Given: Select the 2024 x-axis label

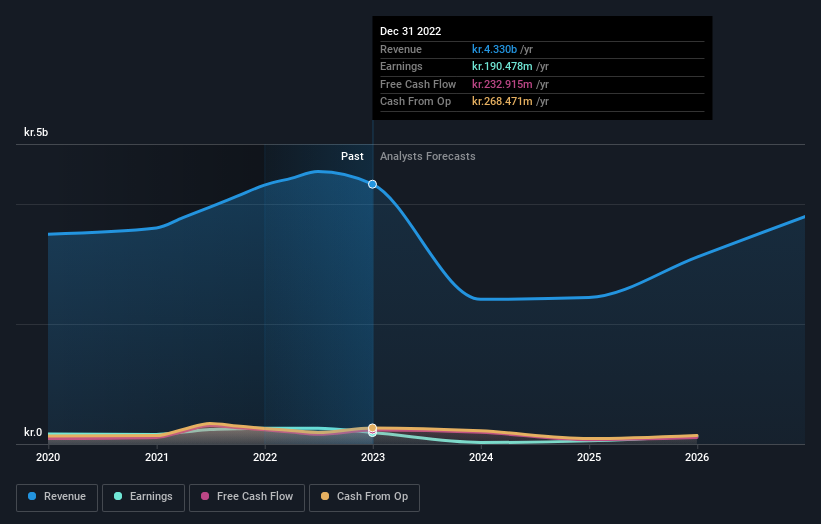Looking at the screenshot, I should [481, 457].
